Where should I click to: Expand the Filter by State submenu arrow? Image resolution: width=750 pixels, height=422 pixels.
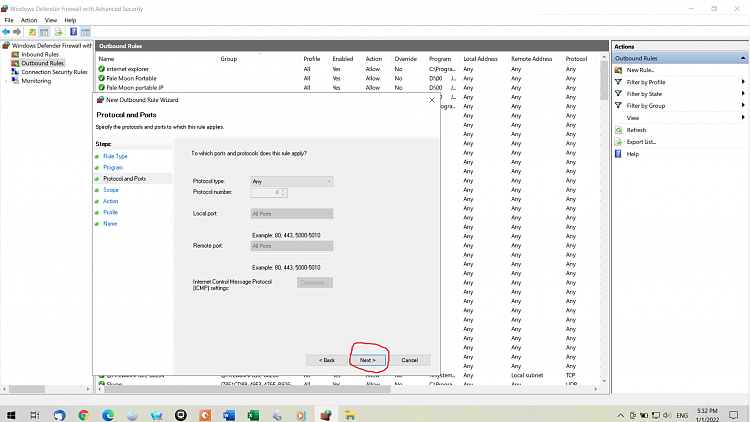[x=743, y=94]
